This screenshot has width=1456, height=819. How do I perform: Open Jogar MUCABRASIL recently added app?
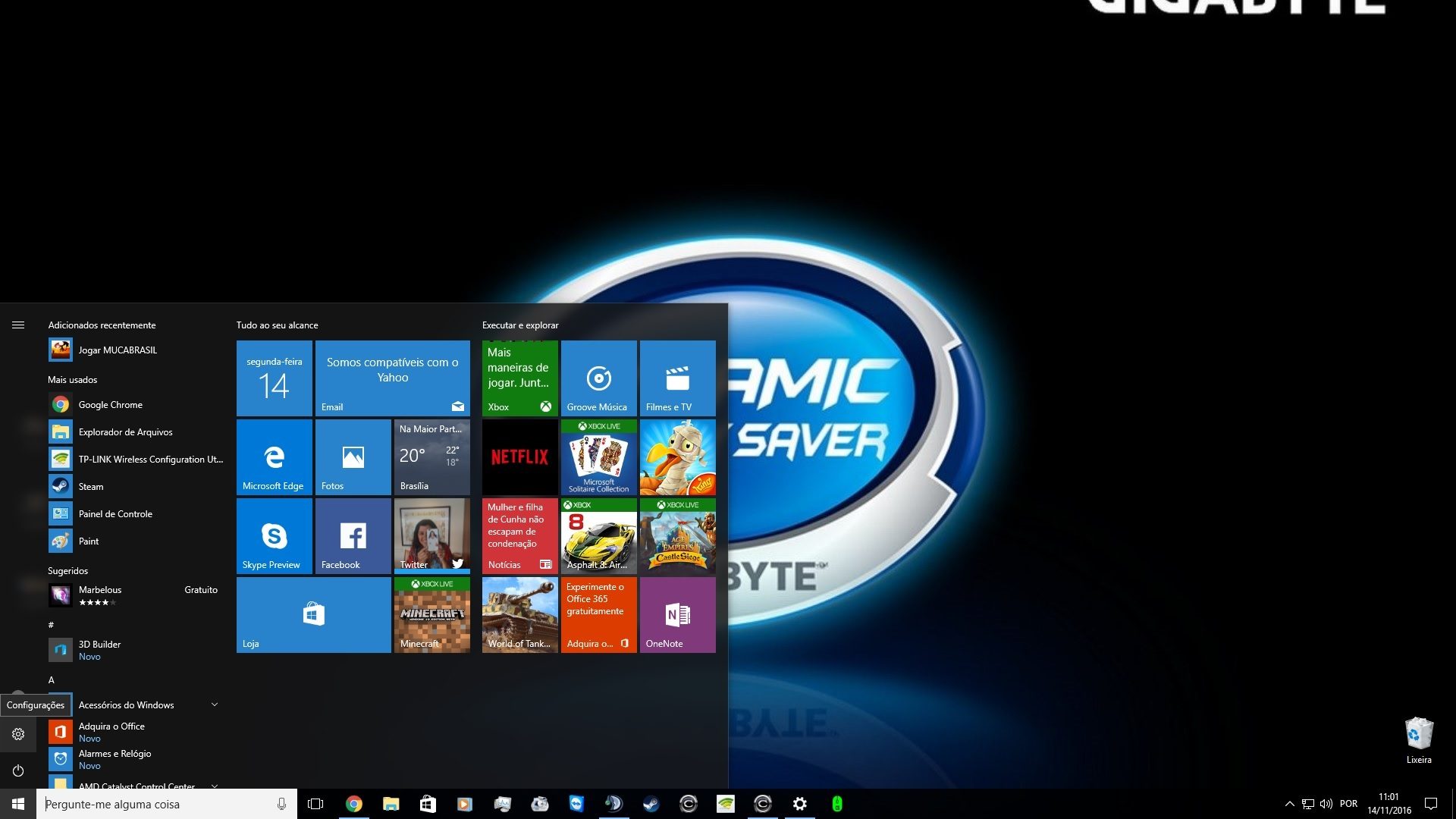[x=136, y=350]
